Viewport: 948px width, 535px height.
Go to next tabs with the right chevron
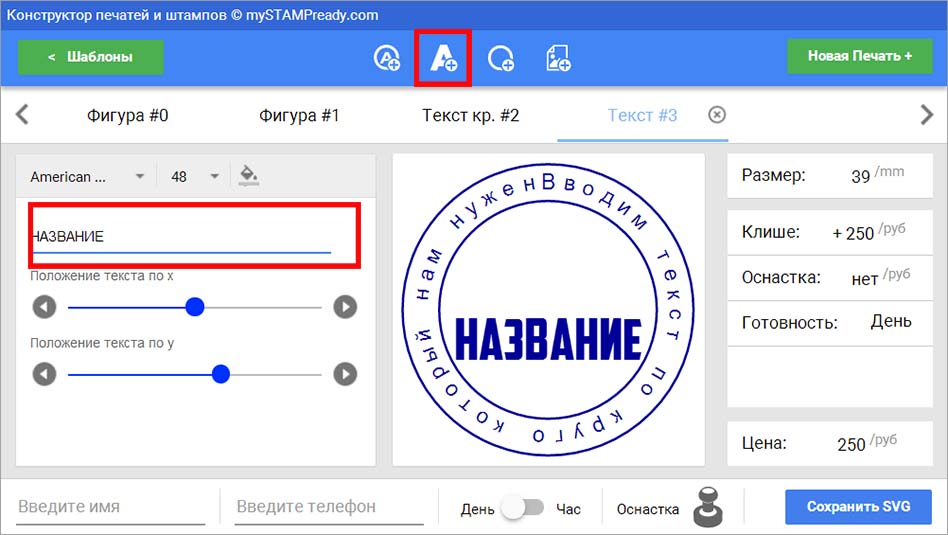(926, 114)
